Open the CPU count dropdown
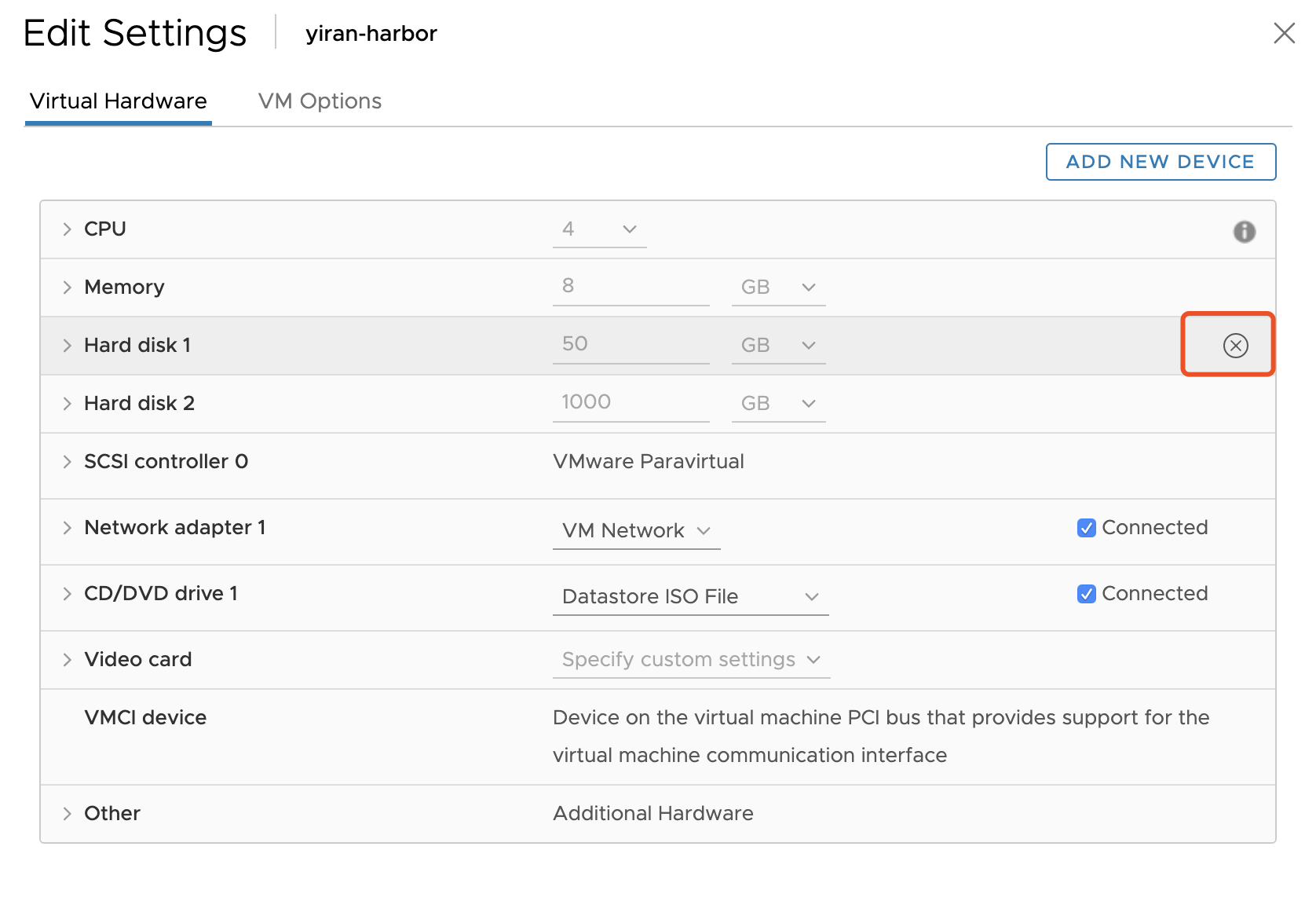Screen dimensions: 1316x905 click(599, 229)
